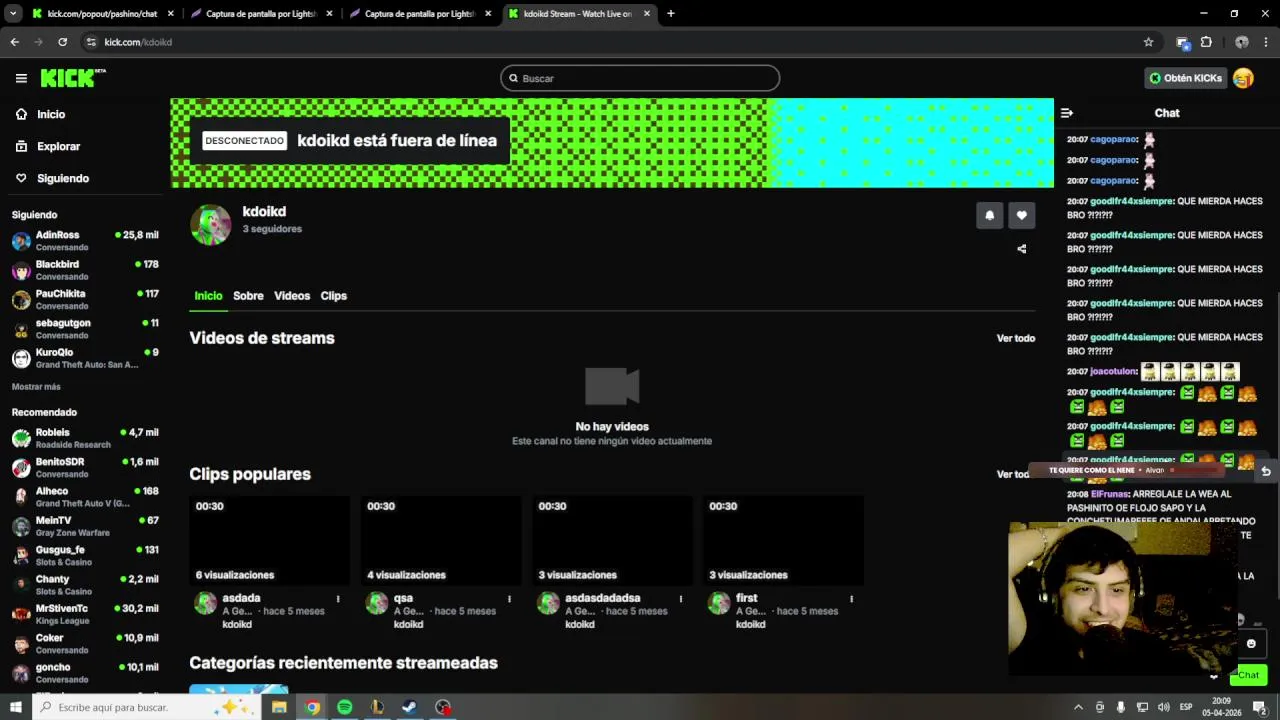Select the Inicio channel tab

(208, 296)
